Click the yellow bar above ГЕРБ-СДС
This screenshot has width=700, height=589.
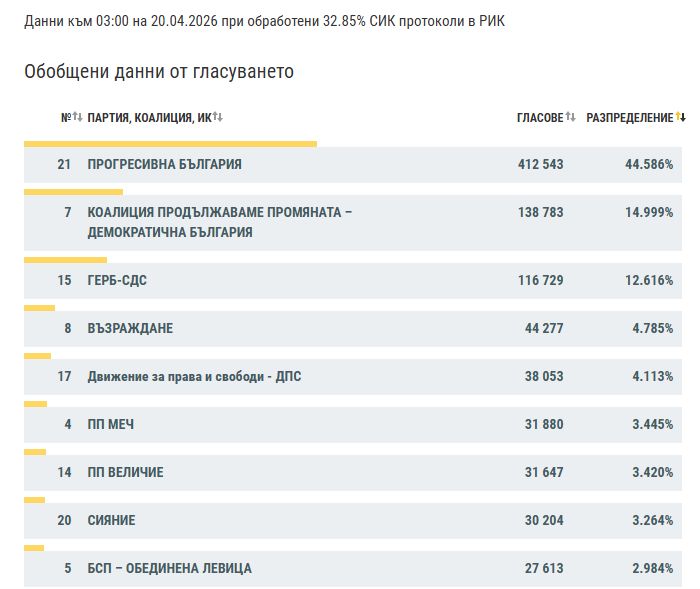click(65, 259)
